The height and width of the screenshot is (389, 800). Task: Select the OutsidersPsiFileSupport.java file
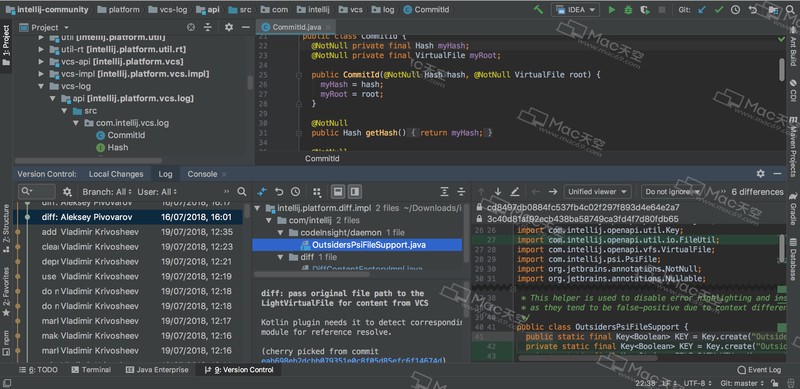357,245
